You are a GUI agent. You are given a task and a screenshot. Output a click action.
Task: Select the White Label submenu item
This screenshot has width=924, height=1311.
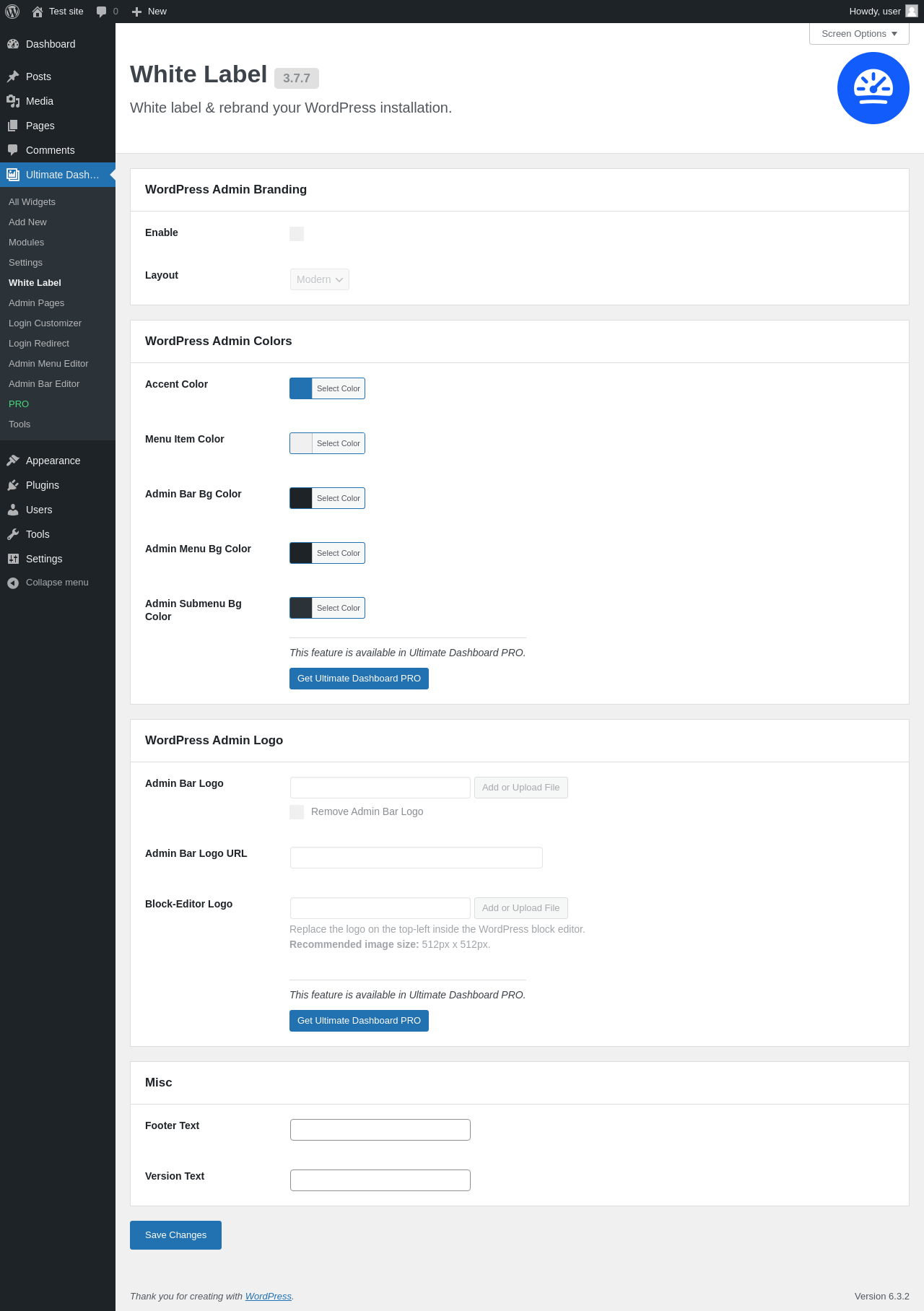[35, 283]
